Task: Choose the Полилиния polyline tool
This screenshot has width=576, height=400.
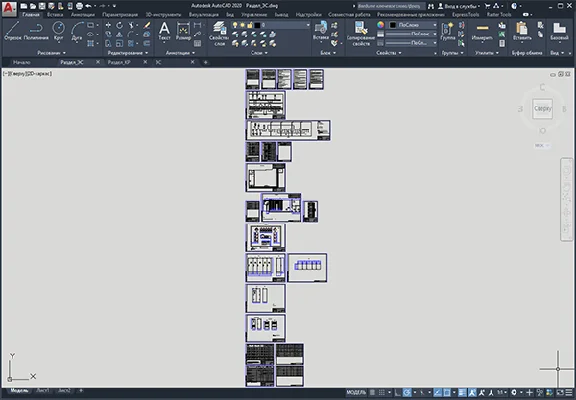Action: click(36, 31)
